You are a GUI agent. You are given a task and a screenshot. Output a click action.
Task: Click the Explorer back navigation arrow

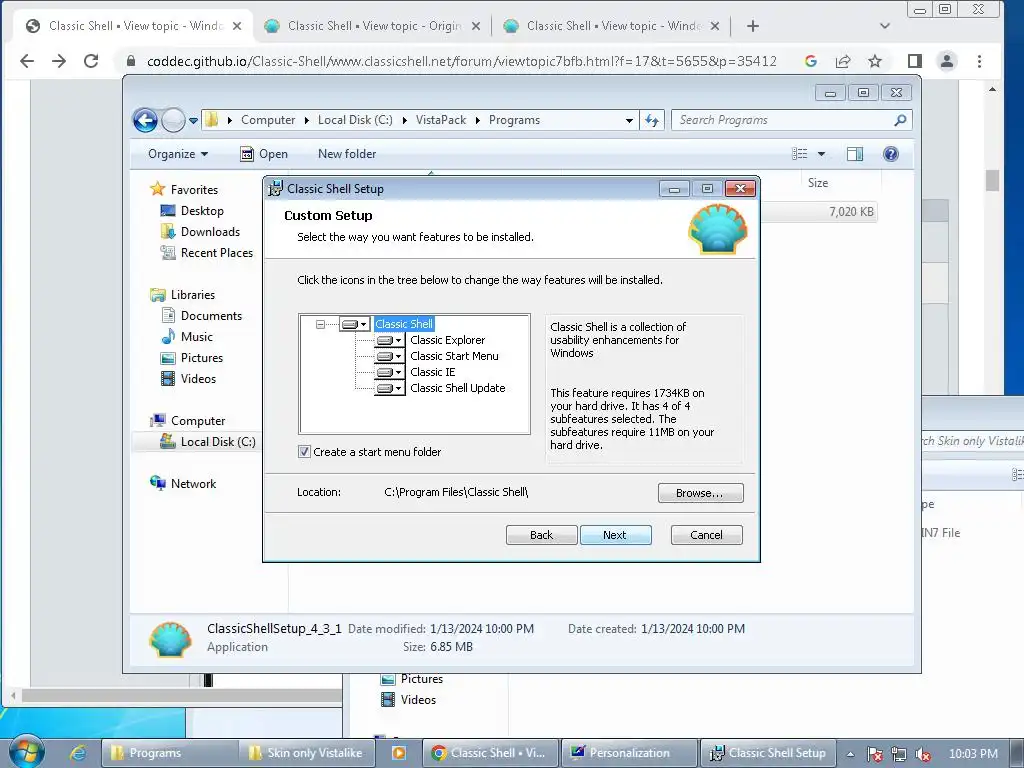[145, 120]
